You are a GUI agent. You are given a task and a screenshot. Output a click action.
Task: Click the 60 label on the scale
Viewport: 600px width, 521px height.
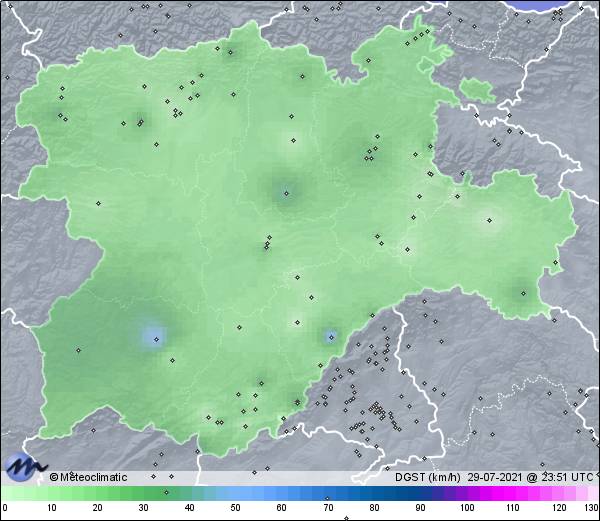click(x=281, y=508)
